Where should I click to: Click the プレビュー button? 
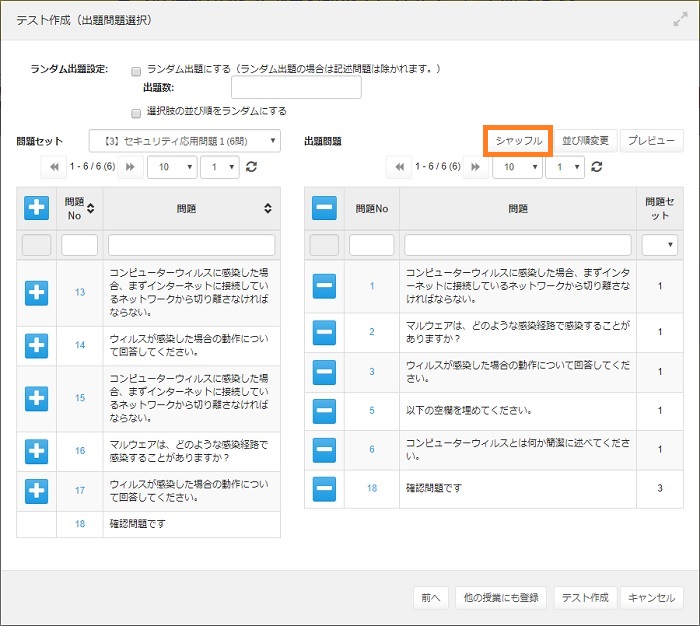[x=652, y=141]
